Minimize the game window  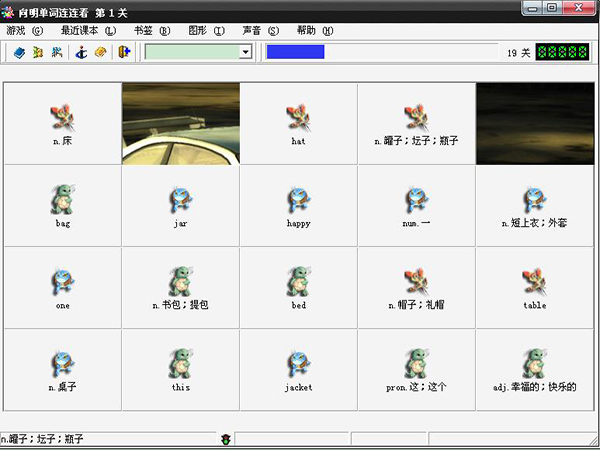(x=532, y=7)
